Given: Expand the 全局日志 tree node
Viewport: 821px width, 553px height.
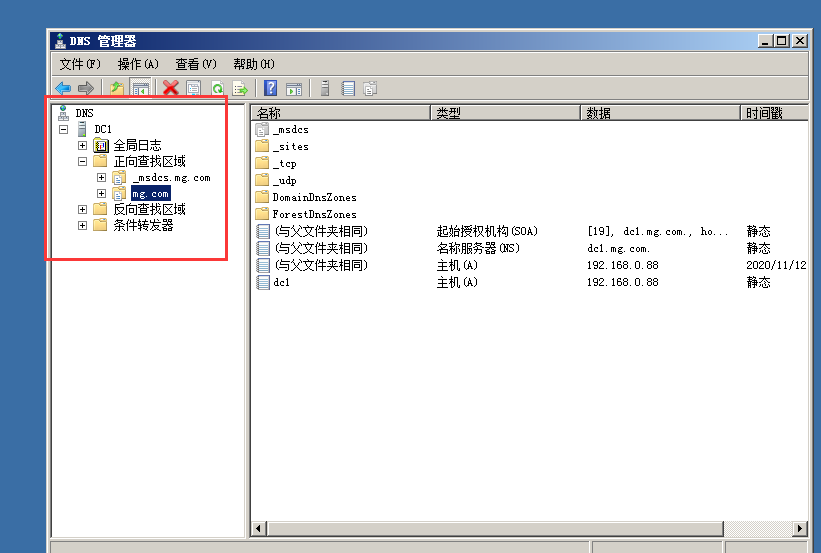Looking at the screenshot, I should (82, 145).
